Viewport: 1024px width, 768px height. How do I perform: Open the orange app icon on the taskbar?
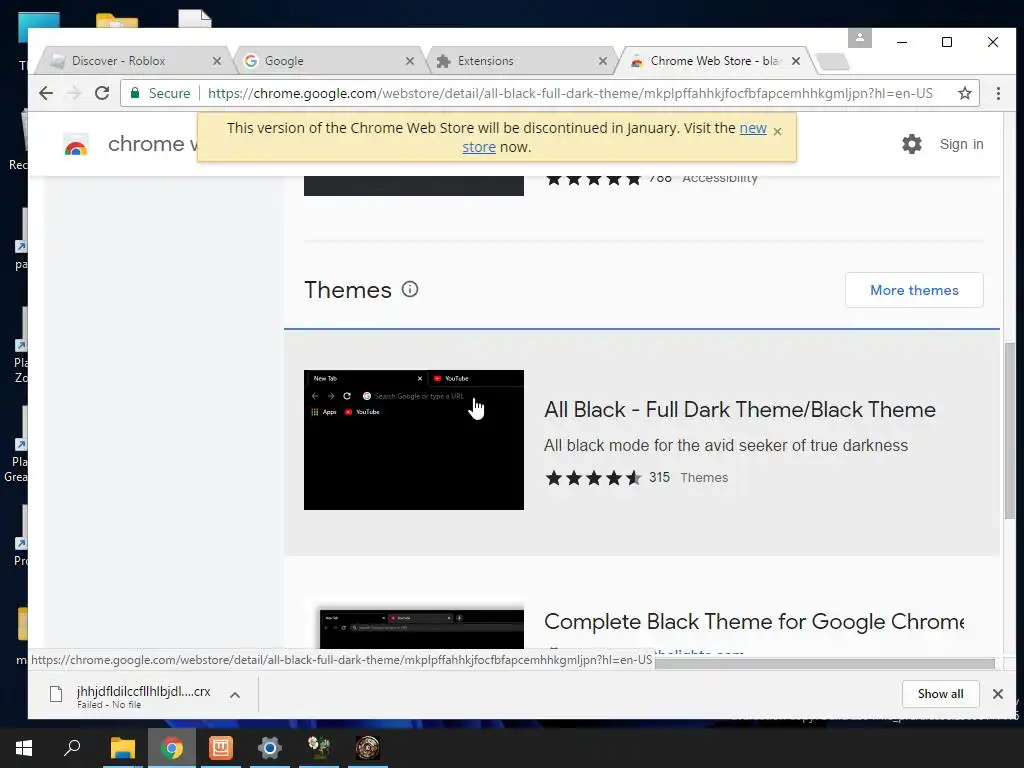click(221, 748)
